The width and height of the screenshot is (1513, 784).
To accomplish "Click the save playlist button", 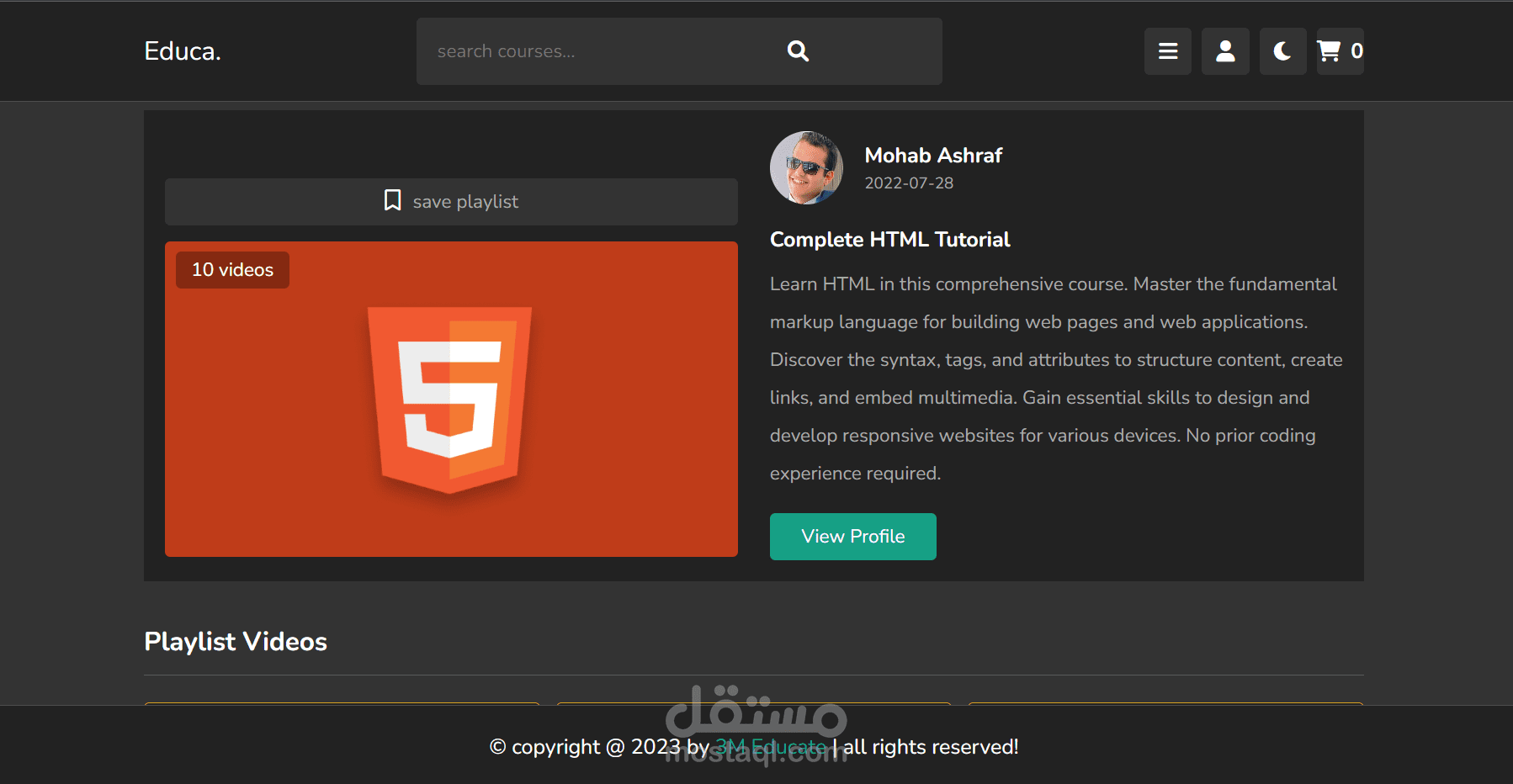I will (x=451, y=202).
